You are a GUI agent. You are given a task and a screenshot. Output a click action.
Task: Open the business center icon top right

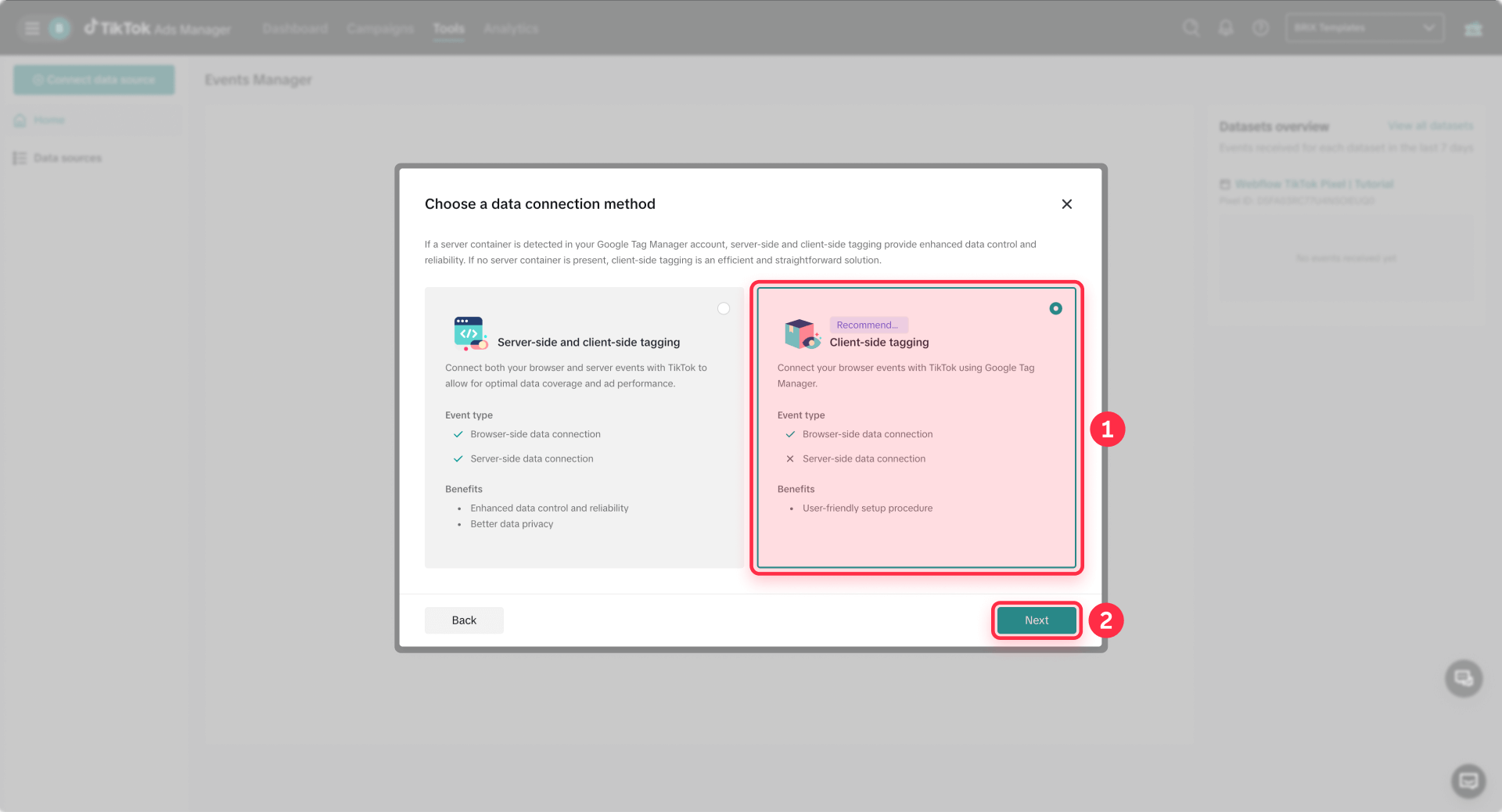1474,28
